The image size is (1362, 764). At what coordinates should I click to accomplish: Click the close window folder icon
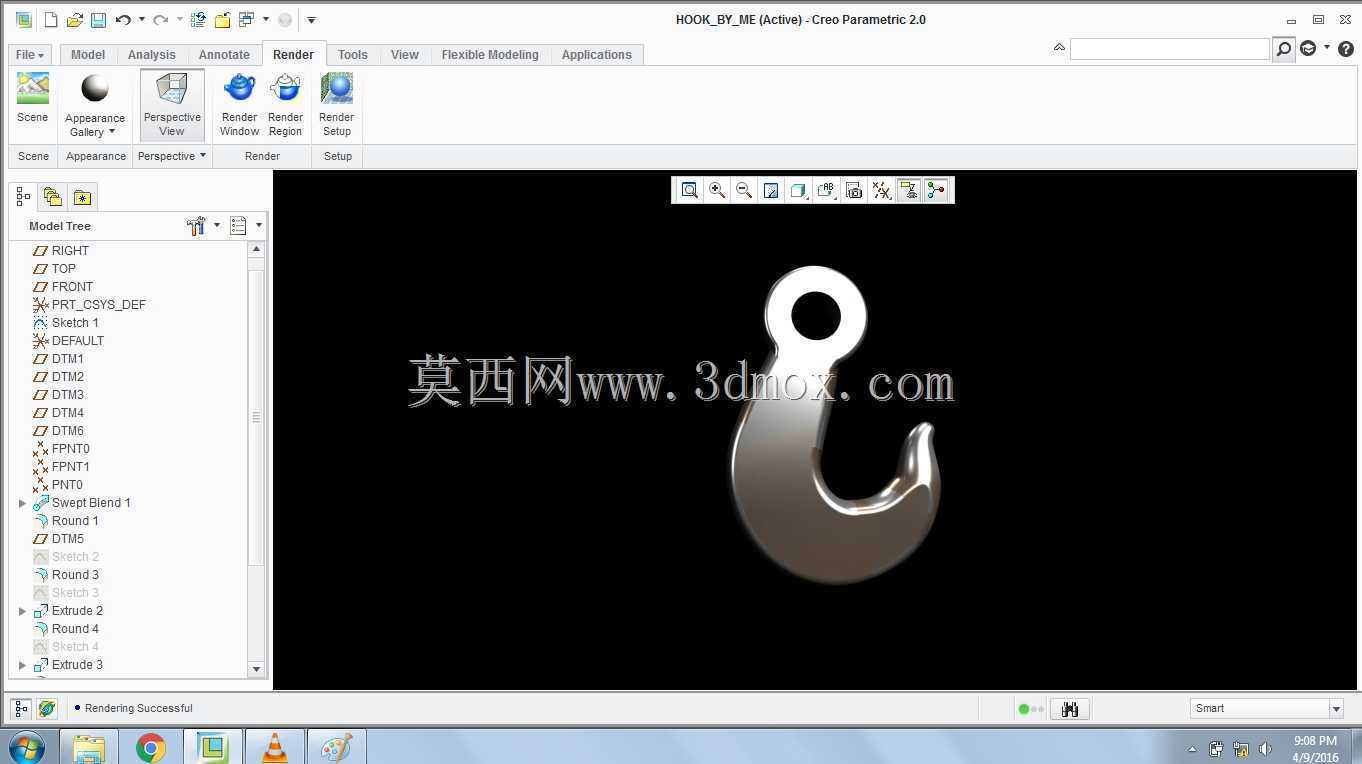point(222,20)
